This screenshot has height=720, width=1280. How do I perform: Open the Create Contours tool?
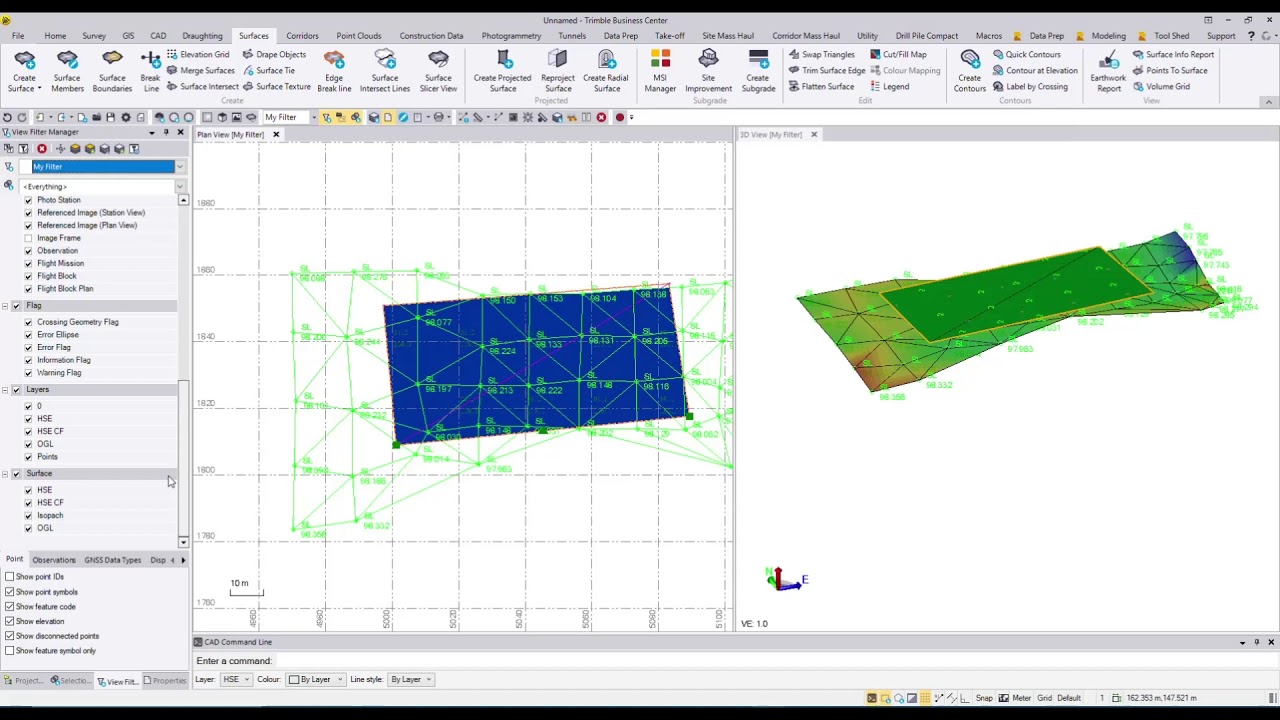point(969,71)
